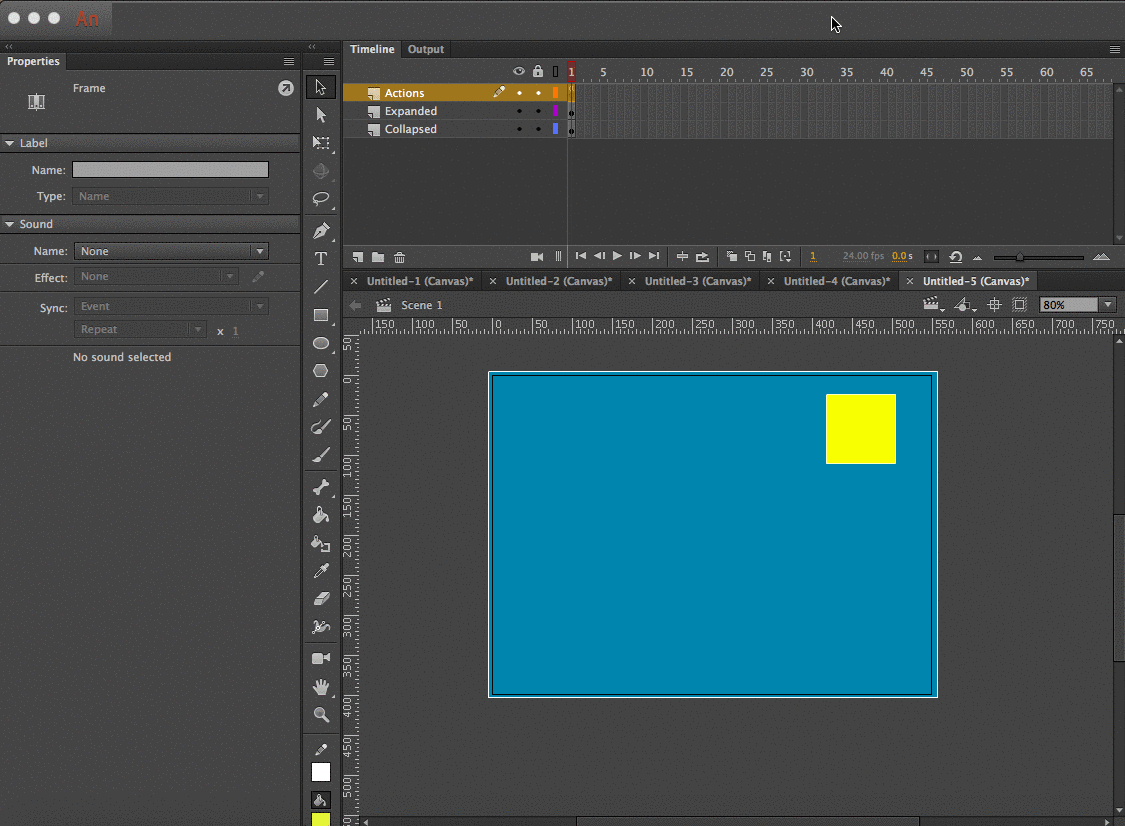The image size is (1125, 826).
Task: Open the Sound Name dropdown
Action: pyautogui.click(x=171, y=252)
